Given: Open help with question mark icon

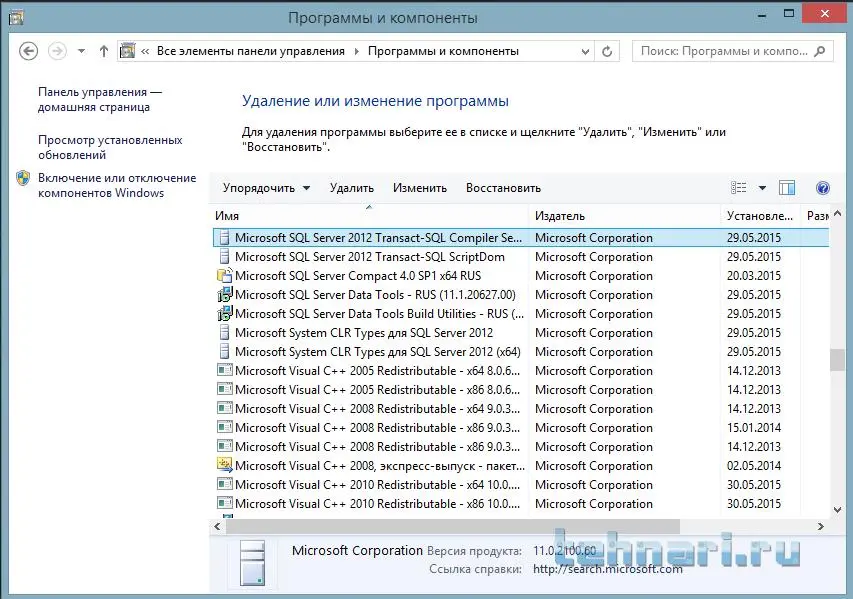Looking at the screenshot, I should 823,188.
